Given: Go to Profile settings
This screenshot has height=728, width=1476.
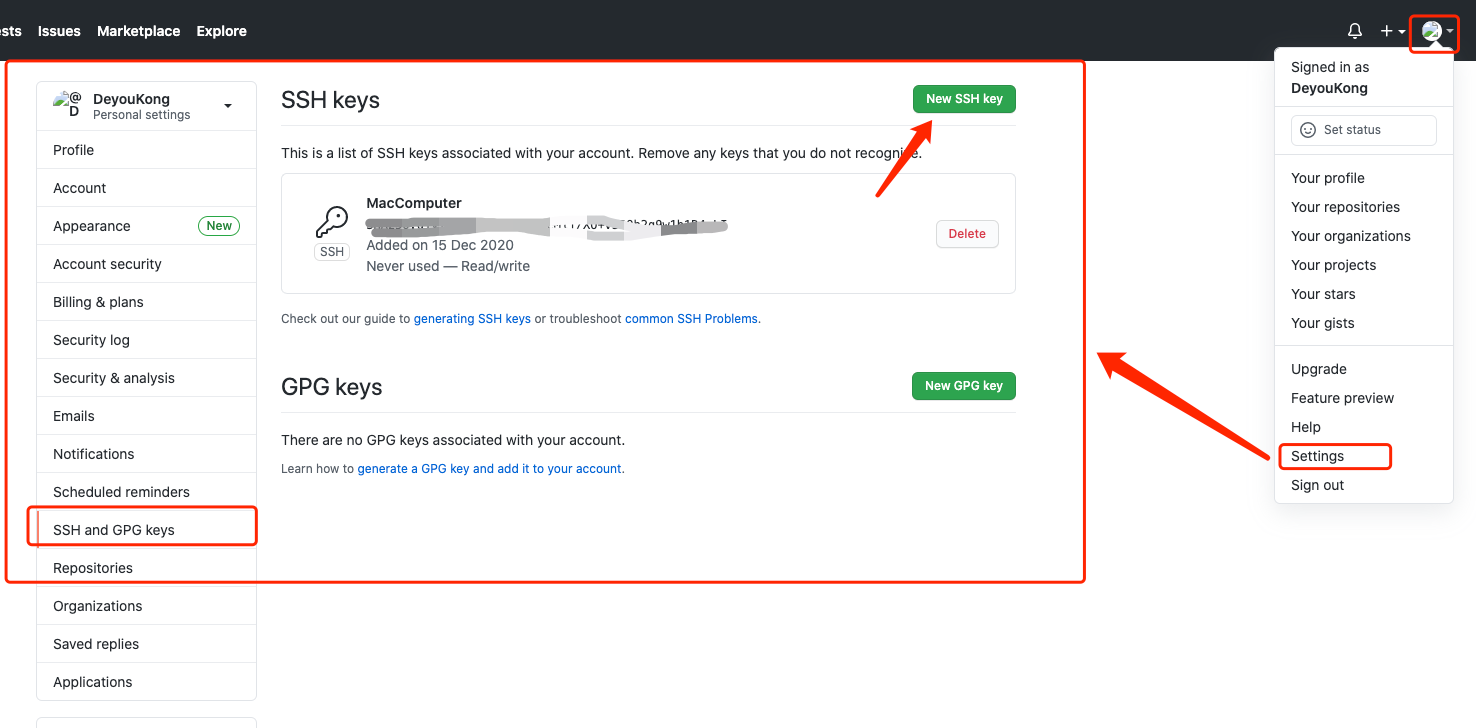Looking at the screenshot, I should coord(147,150).
